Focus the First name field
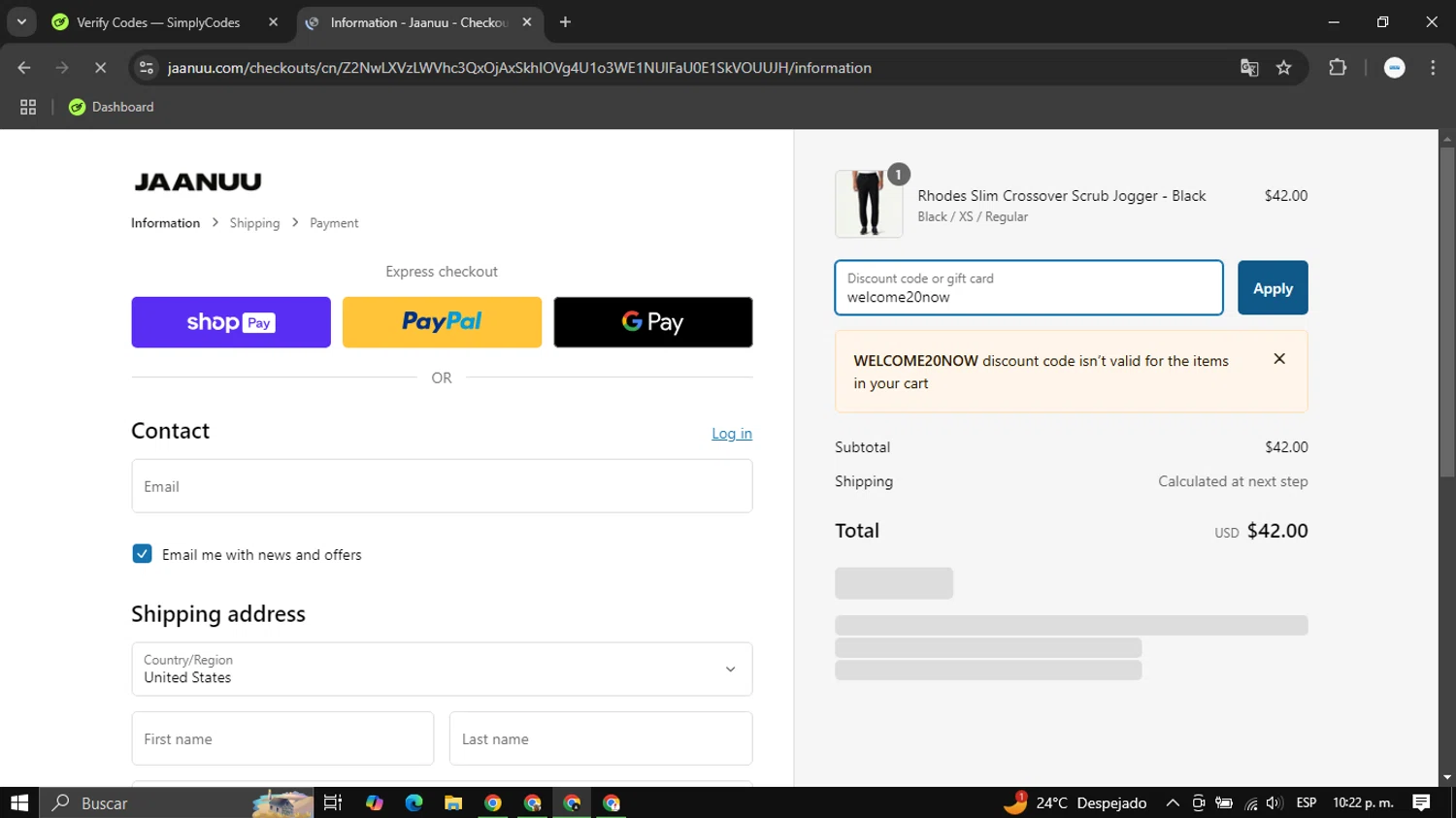This screenshot has height=818, width=1456. [x=282, y=738]
